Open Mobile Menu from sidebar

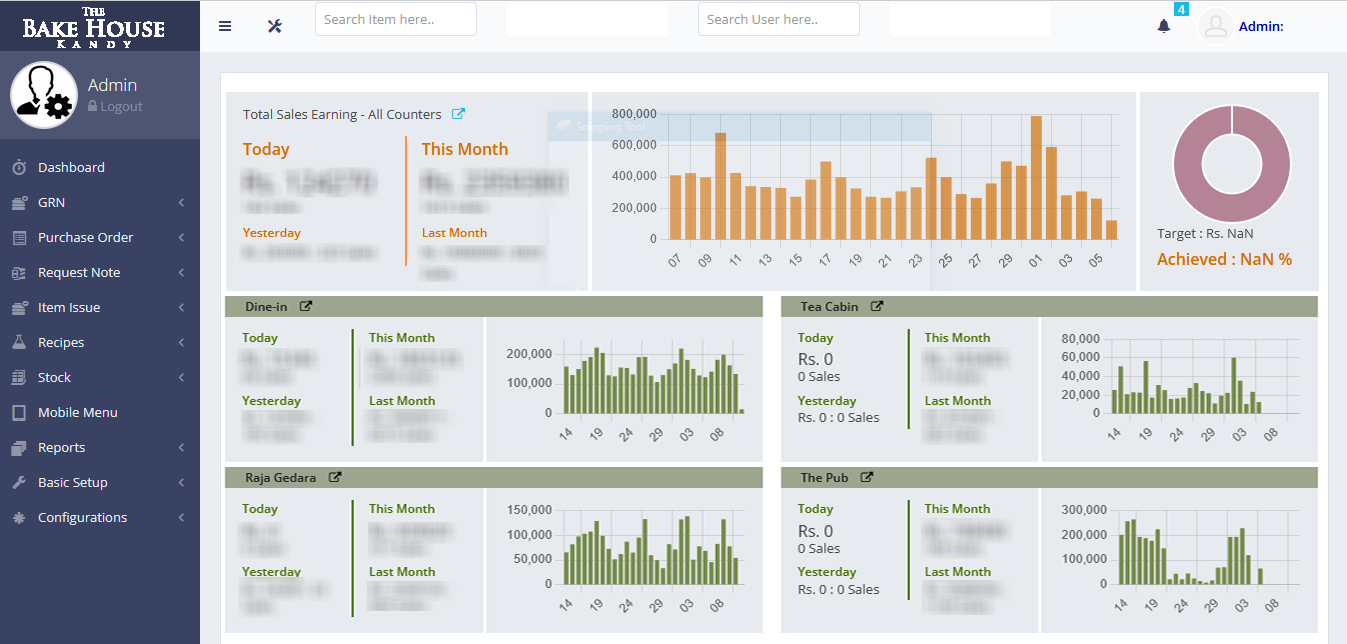coord(77,412)
